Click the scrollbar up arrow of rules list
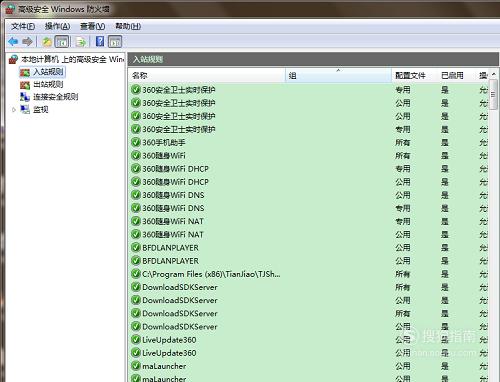Image resolution: width=500 pixels, height=382 pixels. click(494, 74)
